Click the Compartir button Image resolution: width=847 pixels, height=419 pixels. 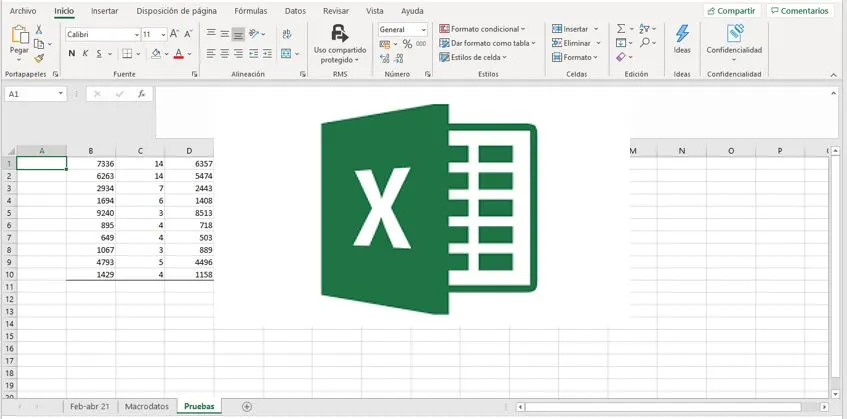[731, 11]
